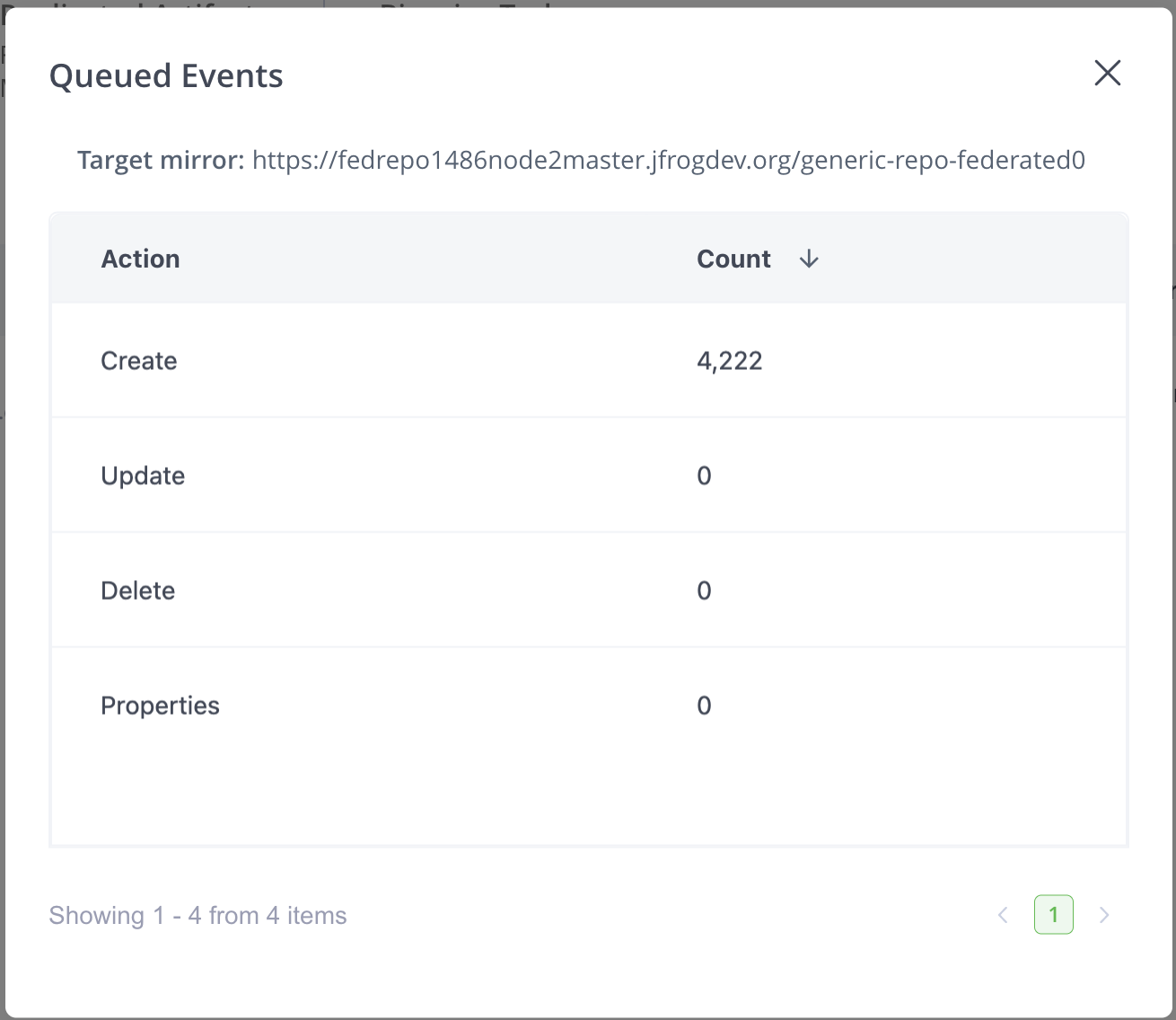The image size is (1176, 1020).
Task: Click the Properties row count of 0
Action: point(704,706)
